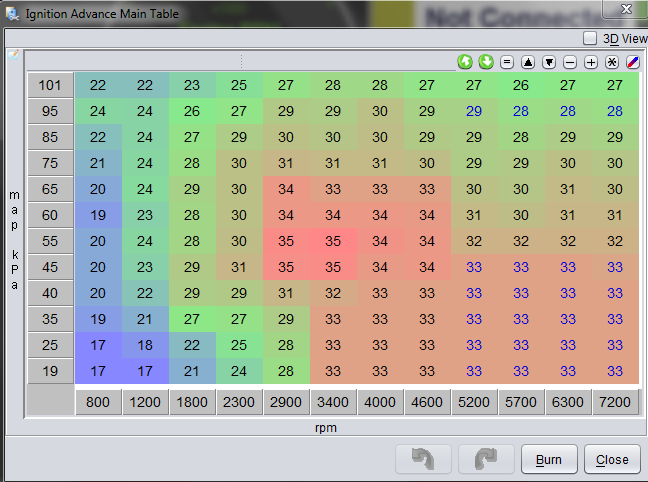Image resolution: width=648 pixels, height=482 pixels.
Task: Select cell 30 at 95 kPa, 4000 rpm
Action: (380, 111)
